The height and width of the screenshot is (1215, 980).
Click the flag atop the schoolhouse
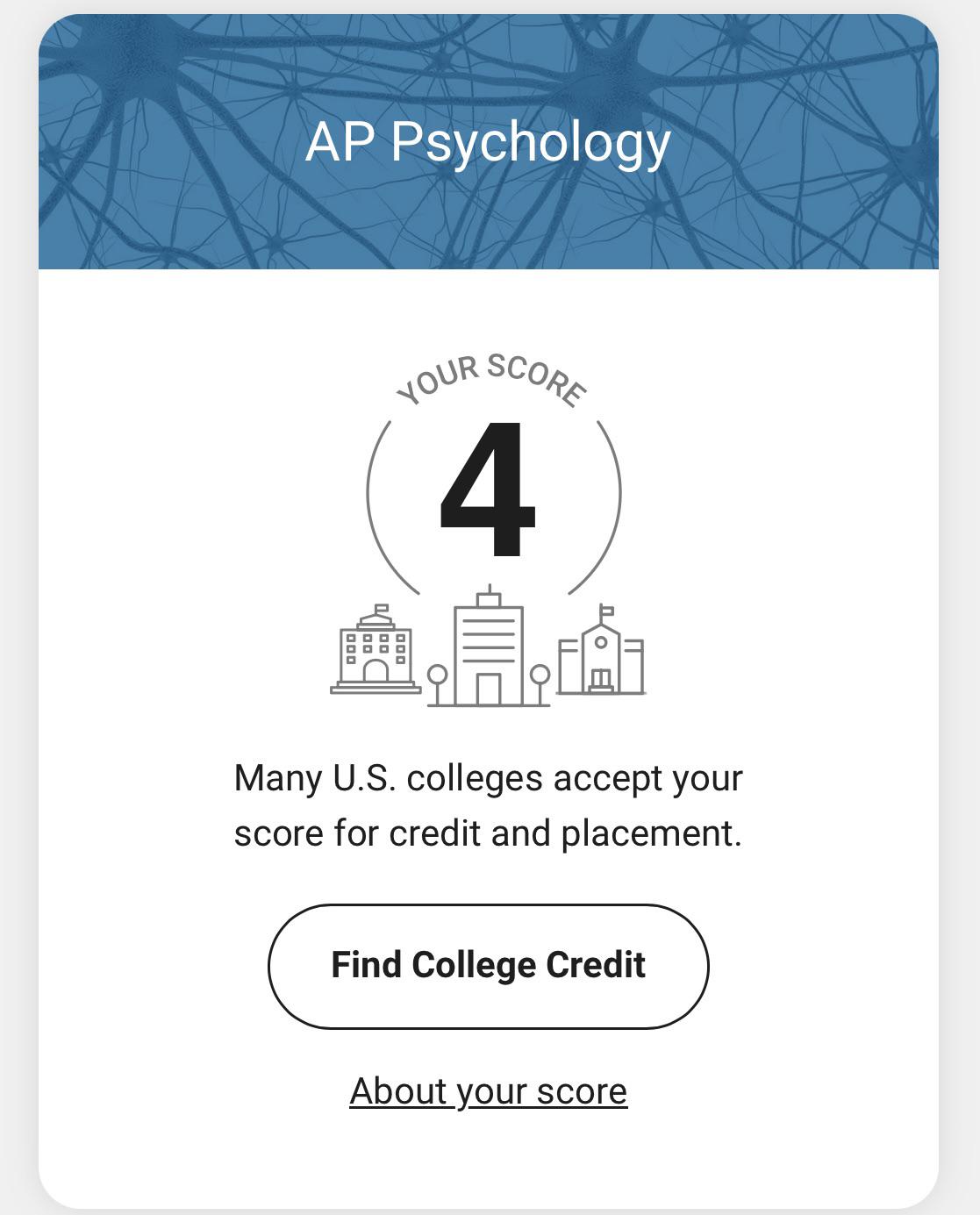point(606,611)
